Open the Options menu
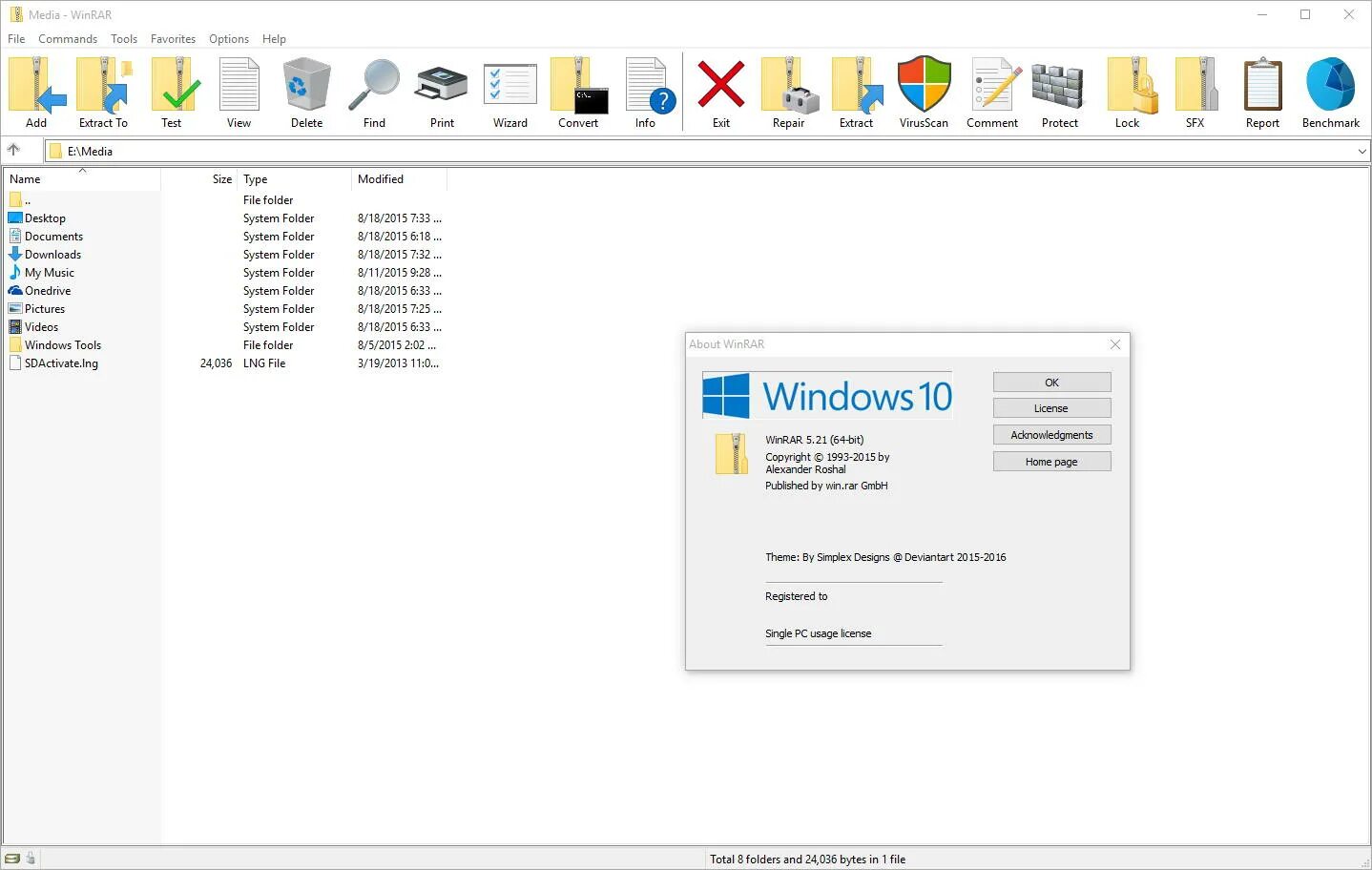 229,39
